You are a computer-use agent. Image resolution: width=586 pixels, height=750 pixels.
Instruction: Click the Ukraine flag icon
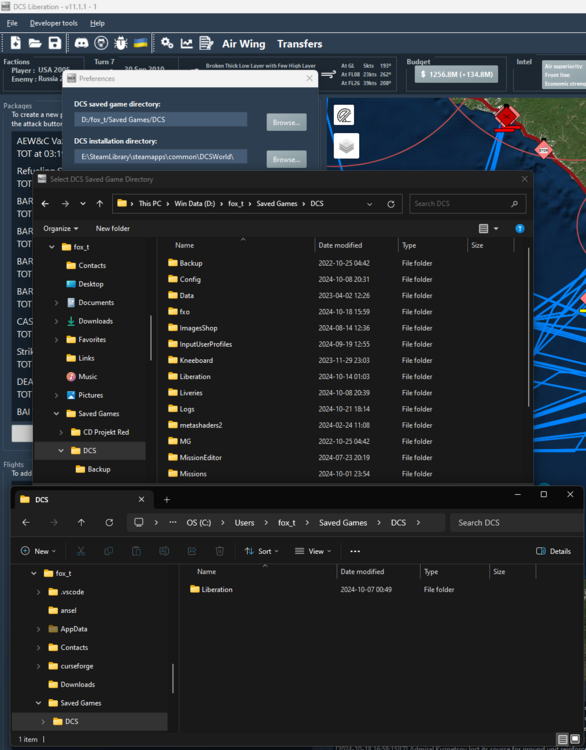point(140,44)
